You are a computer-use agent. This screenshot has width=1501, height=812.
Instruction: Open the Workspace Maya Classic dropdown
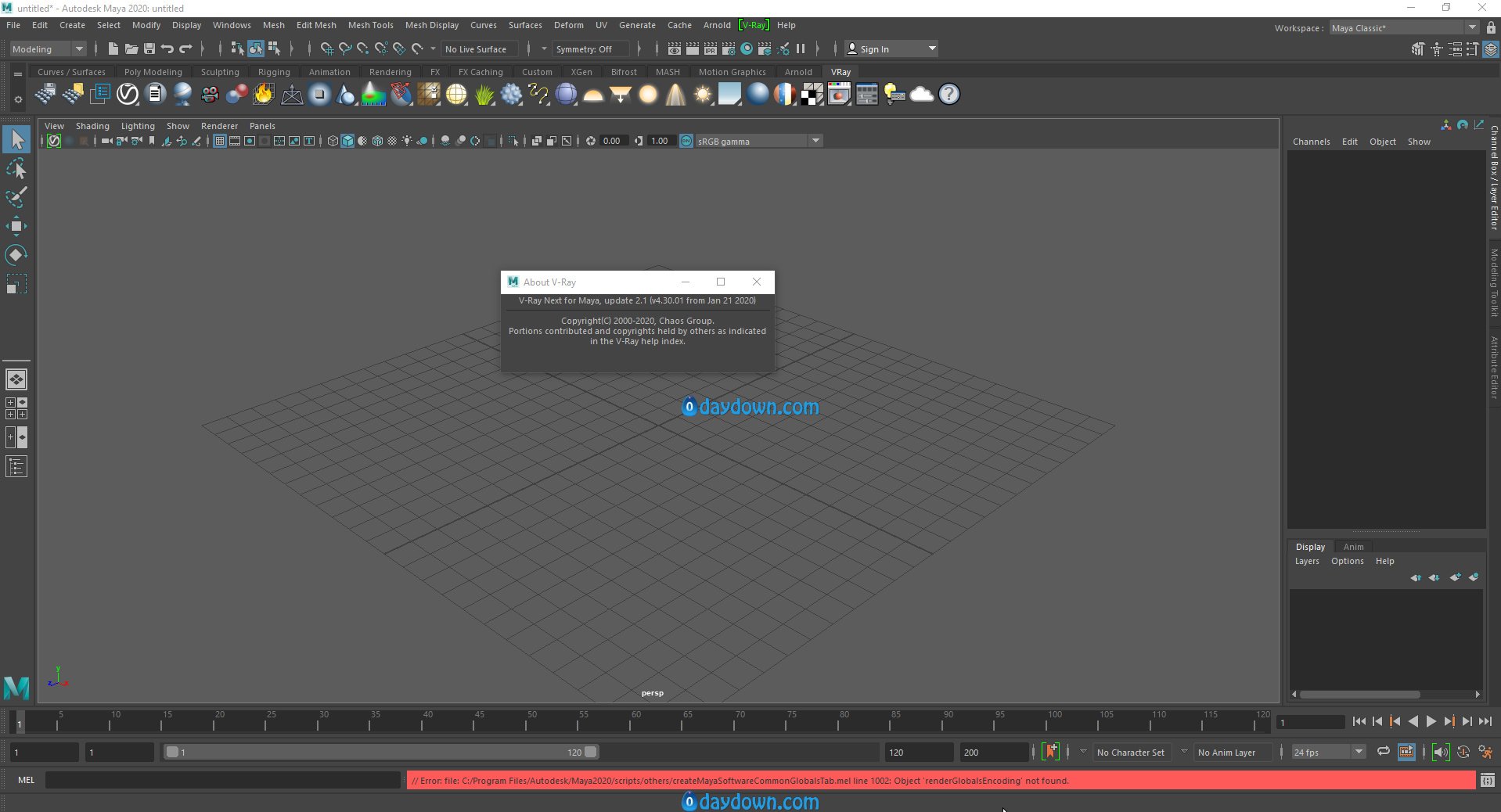(x=1404, y=27)
